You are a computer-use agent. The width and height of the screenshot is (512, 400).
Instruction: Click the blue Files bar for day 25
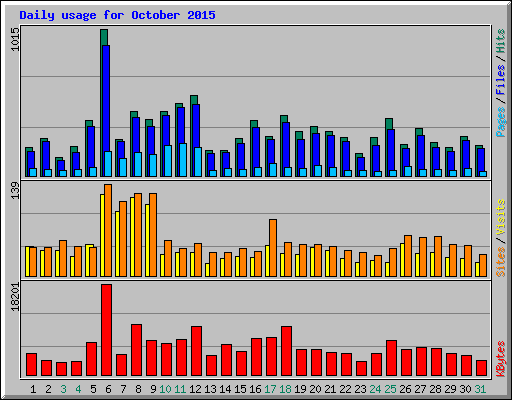click(391, 150)
